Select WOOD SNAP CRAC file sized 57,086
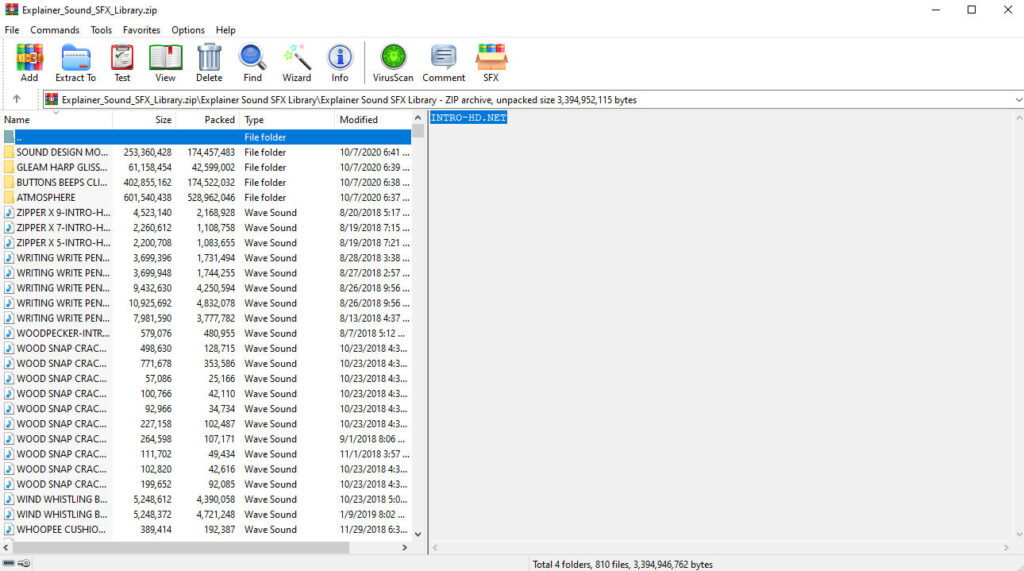 pos(206,378)
